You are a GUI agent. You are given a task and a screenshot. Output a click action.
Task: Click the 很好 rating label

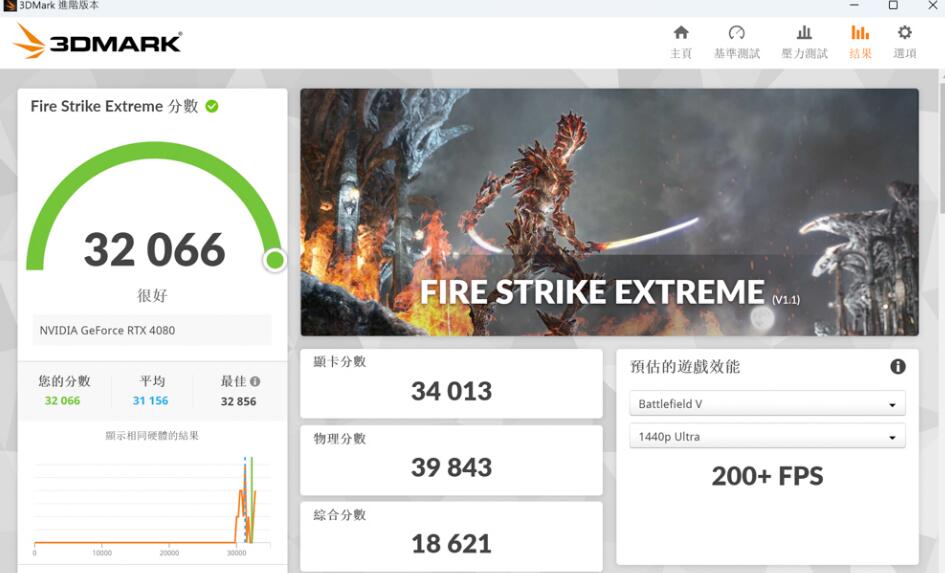[152, 295]
